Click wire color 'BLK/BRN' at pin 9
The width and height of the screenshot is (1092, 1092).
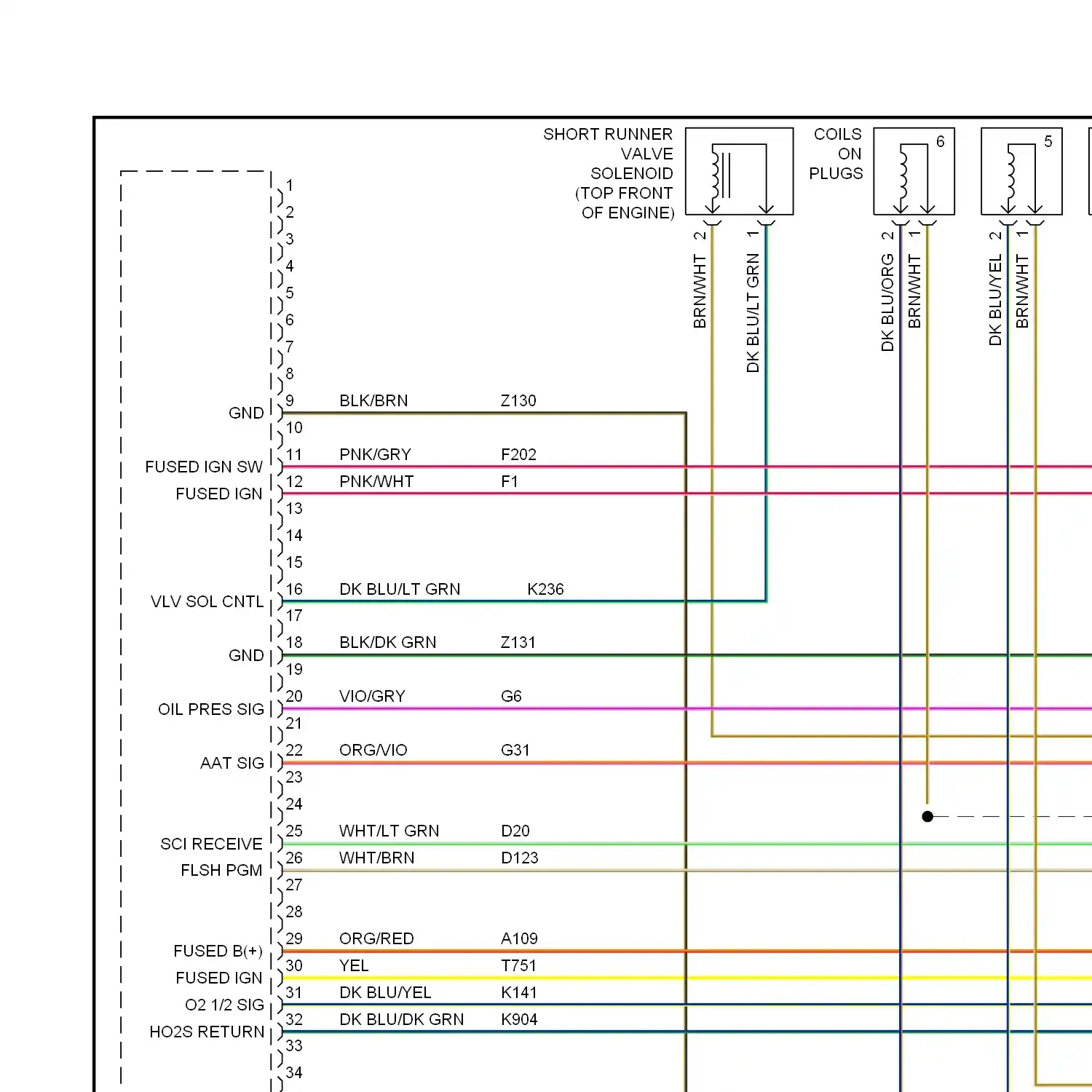373,400
